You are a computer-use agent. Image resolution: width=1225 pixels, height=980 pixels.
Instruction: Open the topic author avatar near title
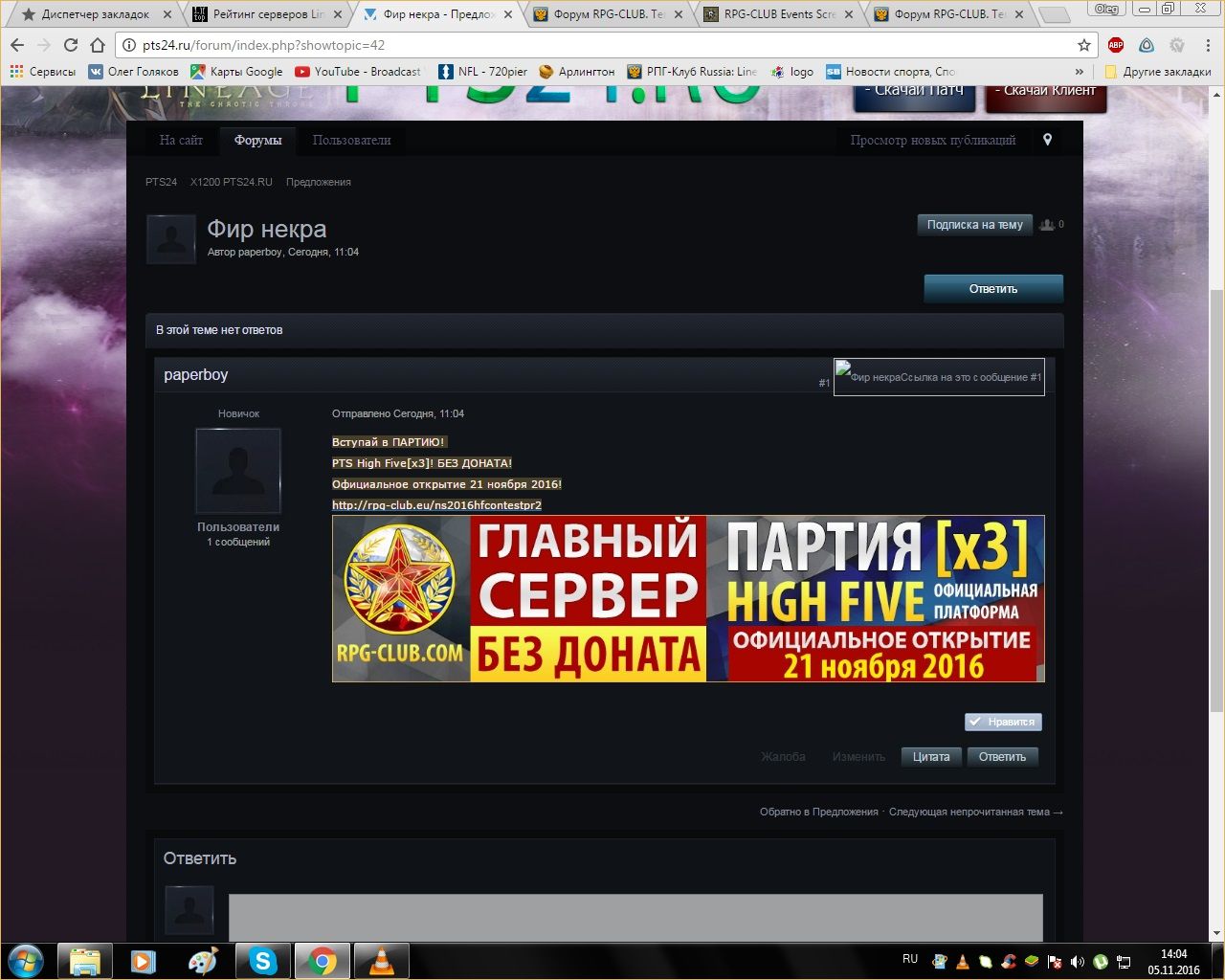tap(171, 239)
